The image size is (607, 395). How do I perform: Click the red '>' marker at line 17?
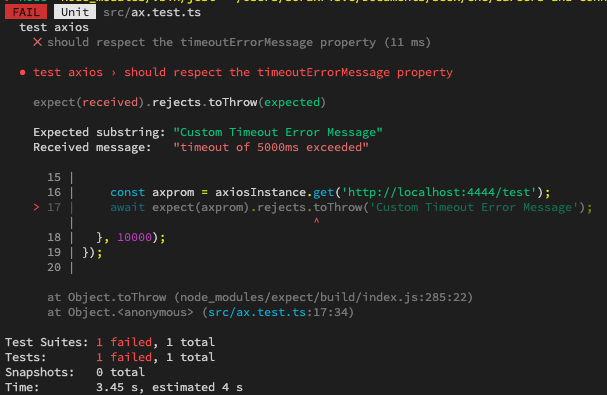[x=36, y=208]
